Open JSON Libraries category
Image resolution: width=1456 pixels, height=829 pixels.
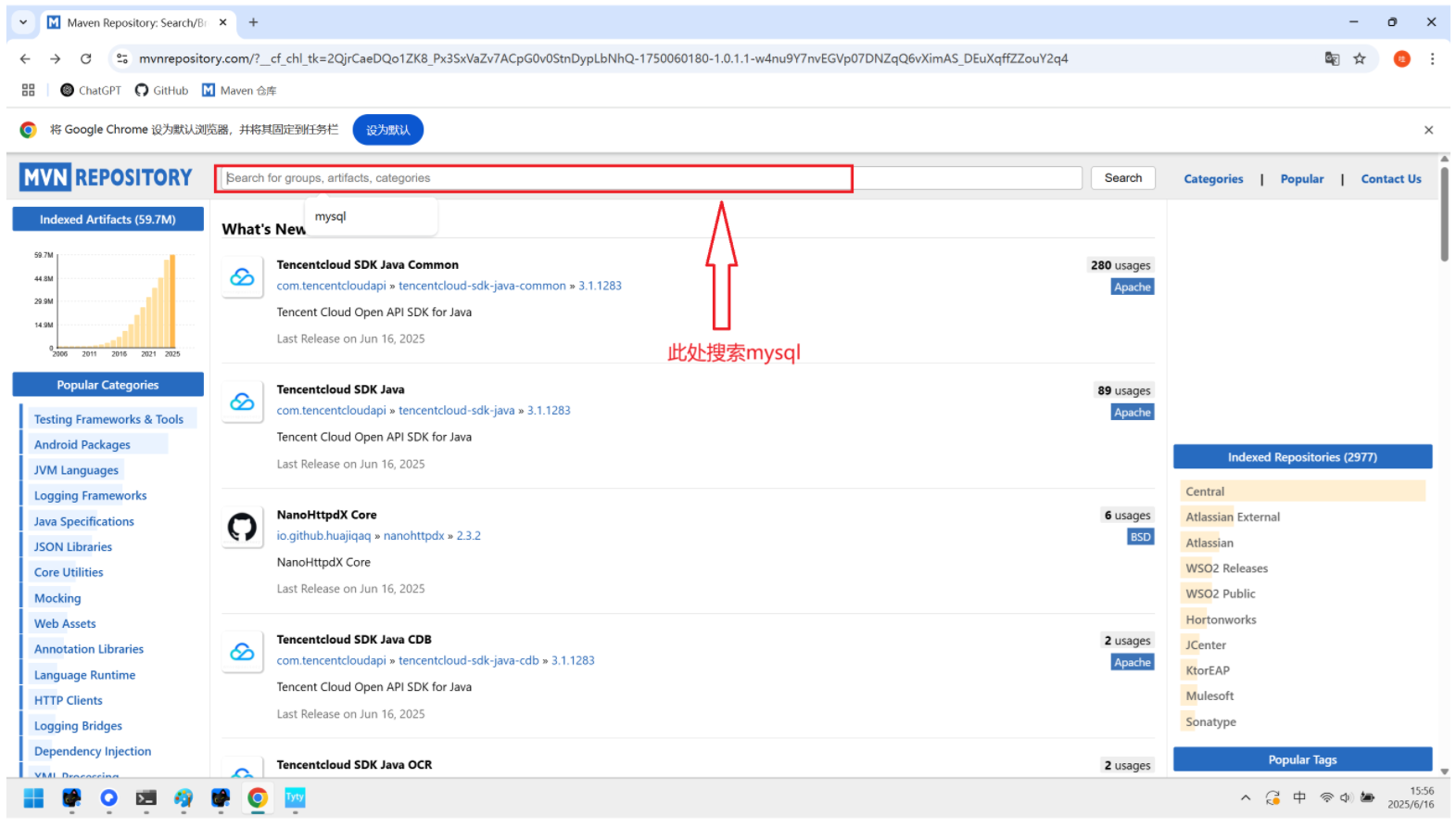73,547
